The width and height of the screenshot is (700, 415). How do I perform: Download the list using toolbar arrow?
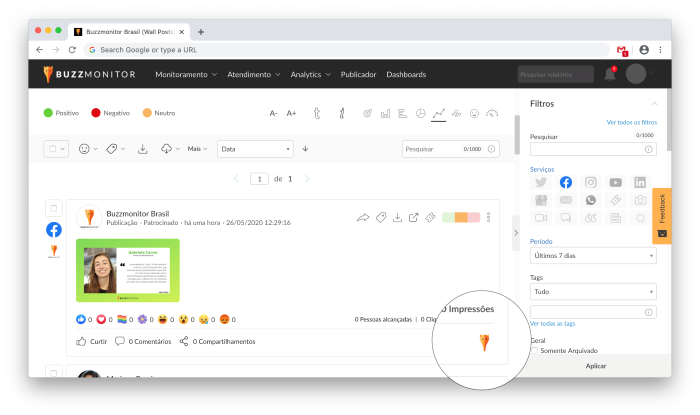click(142, 149)
